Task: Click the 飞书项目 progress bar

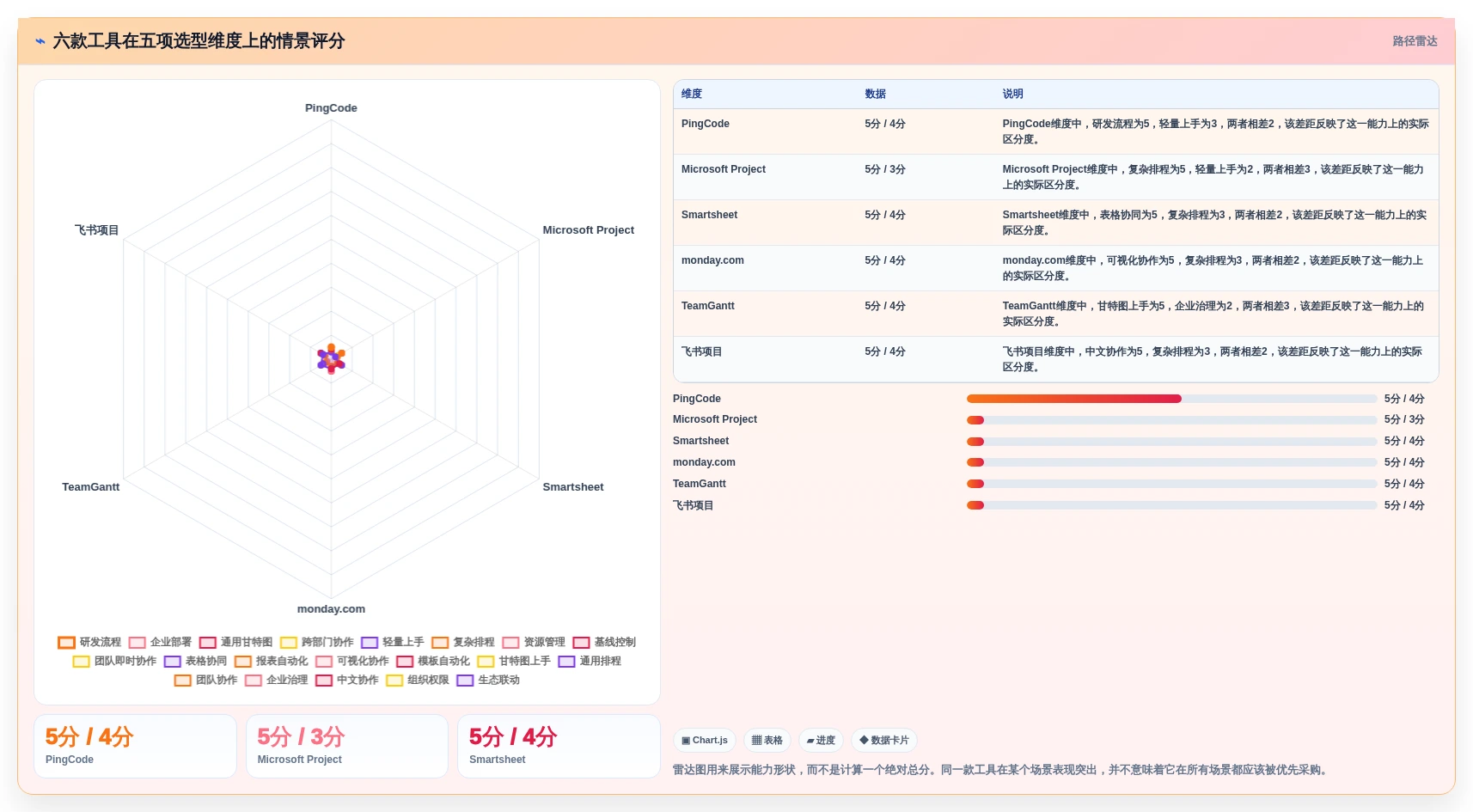Action: (x=1171, y=505)
